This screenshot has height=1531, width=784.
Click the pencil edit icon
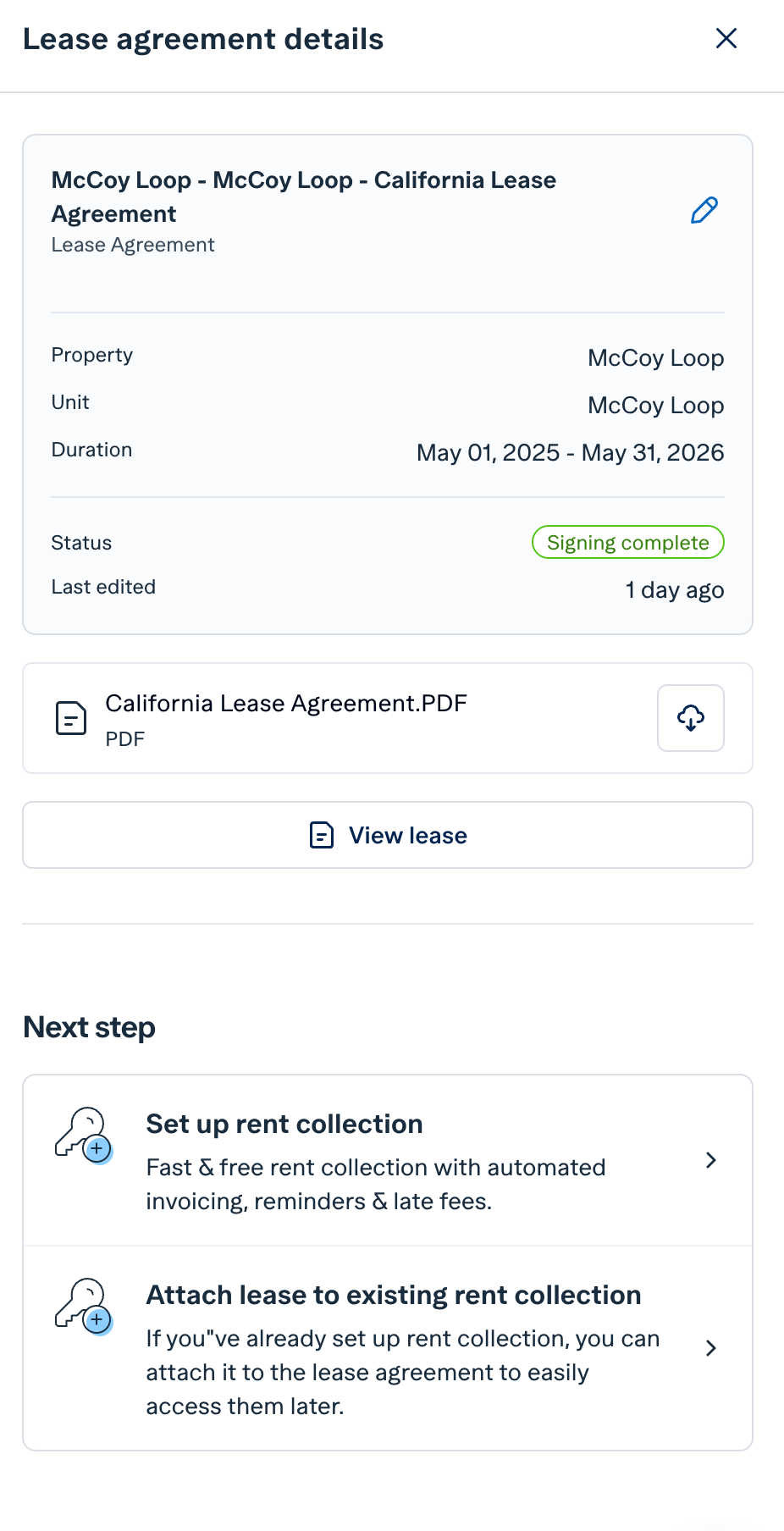pos(704,210)
